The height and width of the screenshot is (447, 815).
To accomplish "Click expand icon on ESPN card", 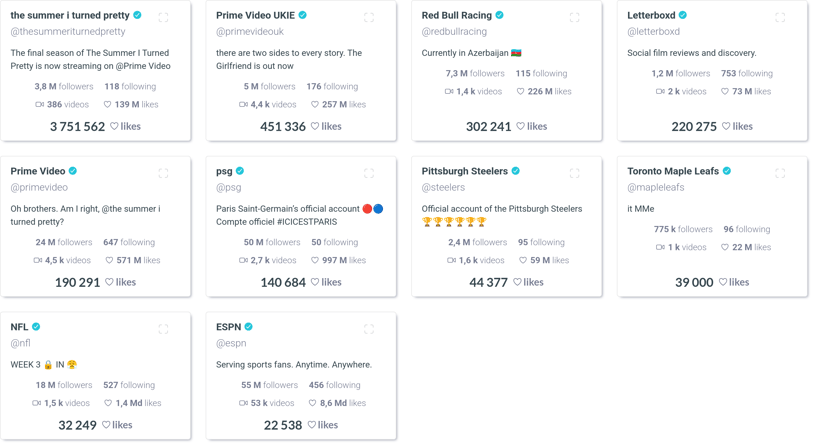I will [x=369, y=329].
